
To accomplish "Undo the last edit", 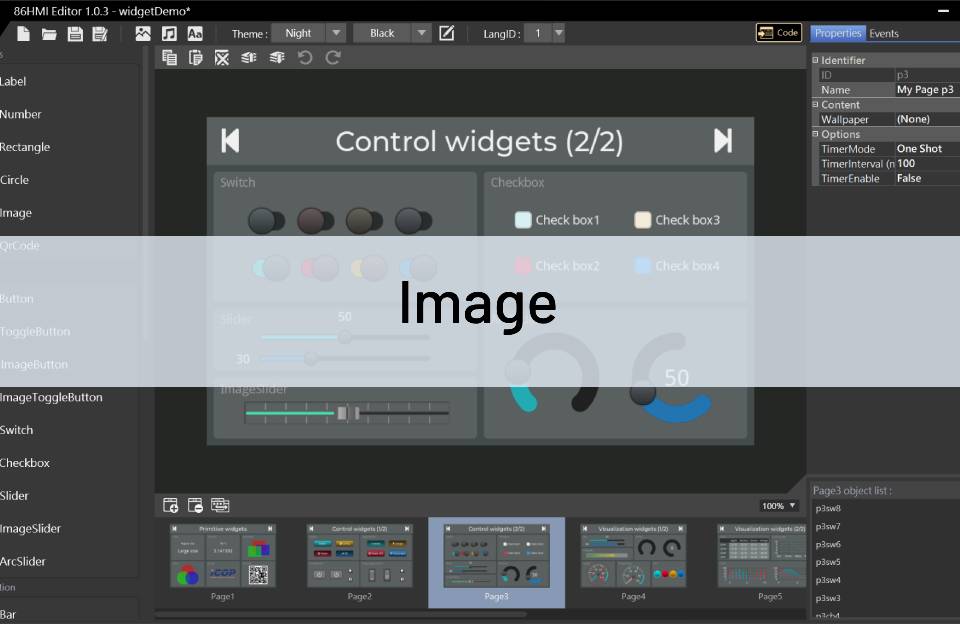I will click(306, 57).
